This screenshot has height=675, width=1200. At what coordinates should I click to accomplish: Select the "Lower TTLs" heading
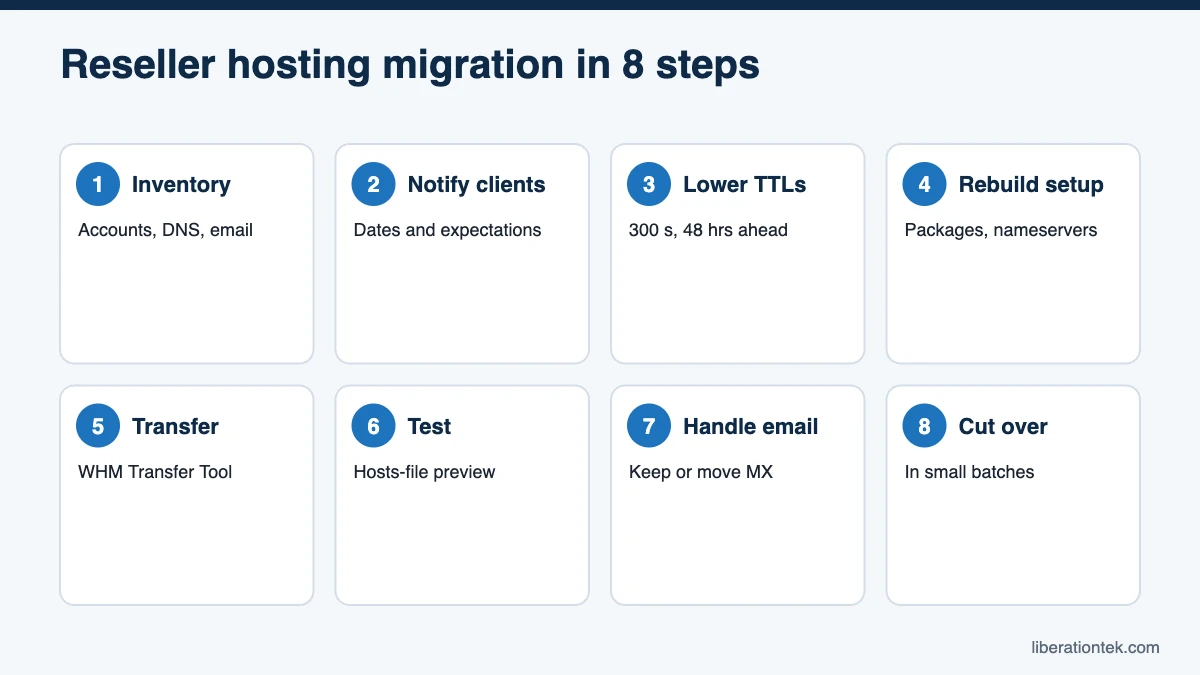tap(744, 185)
